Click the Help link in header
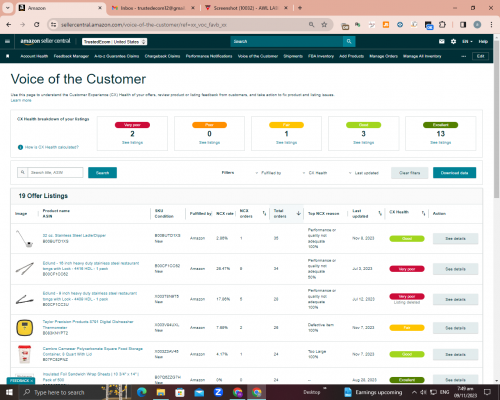500x400 pixels. coord(483,41)
